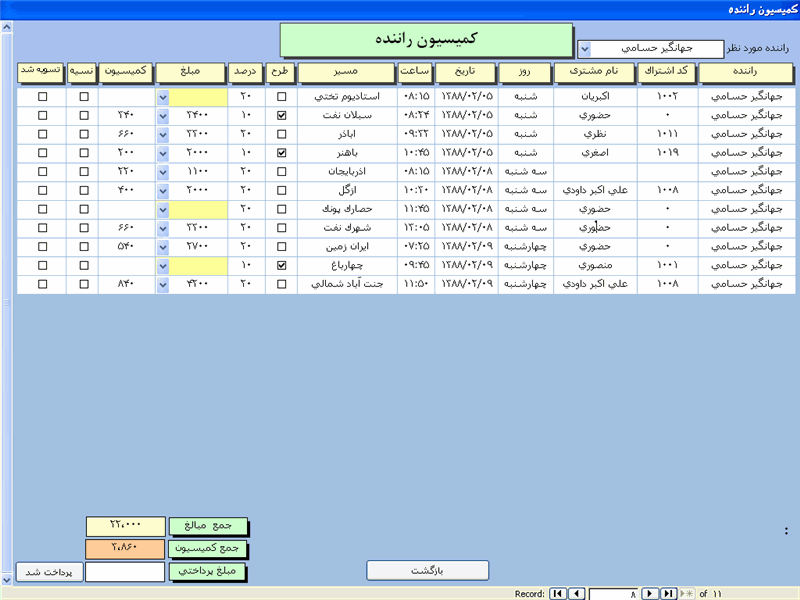Expand مبلغ dropdown in باهنر row
This screenshot has height=600, width=800.
click(163, 153)
